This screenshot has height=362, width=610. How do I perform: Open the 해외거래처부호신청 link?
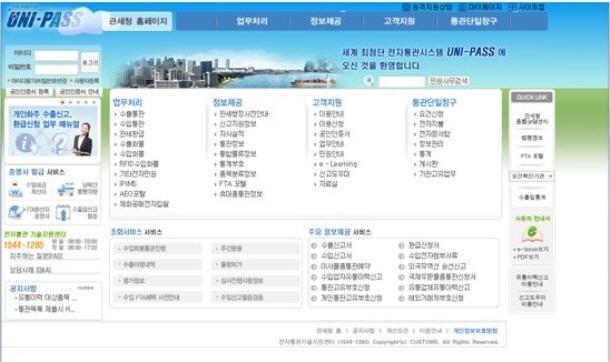[x=436, y=298]
